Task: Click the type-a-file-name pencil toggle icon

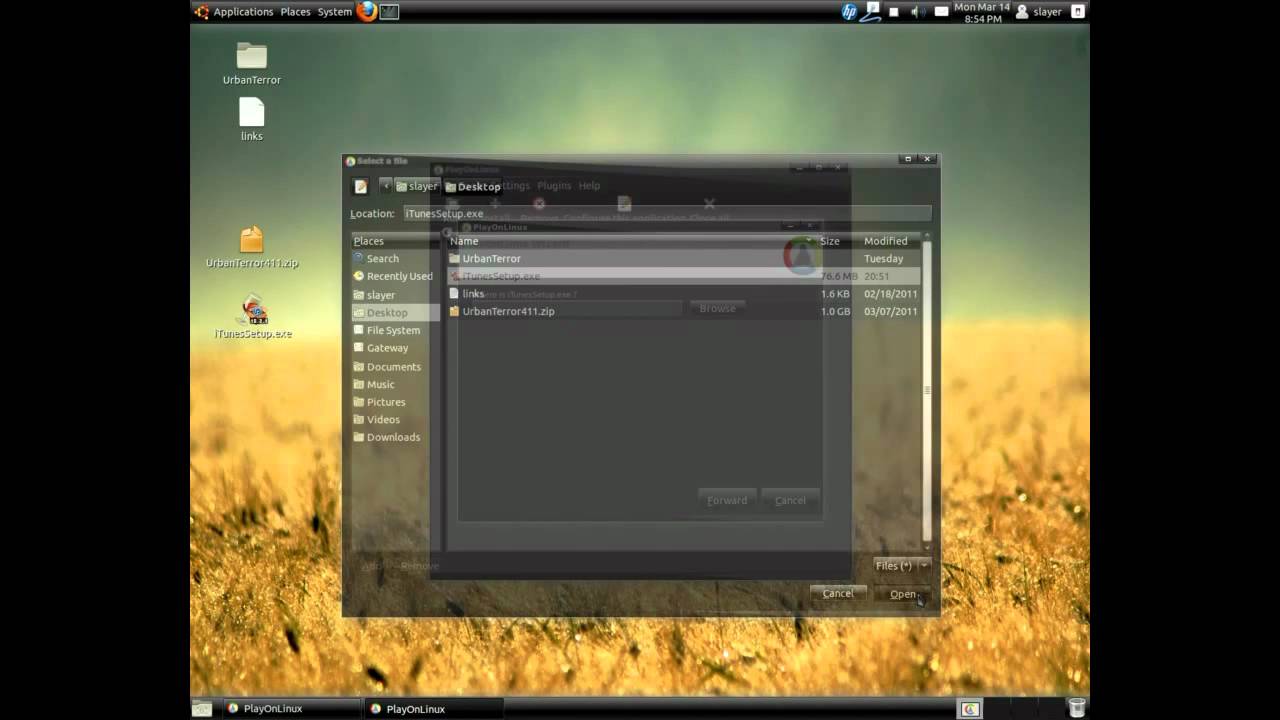Action: point(361,186)
